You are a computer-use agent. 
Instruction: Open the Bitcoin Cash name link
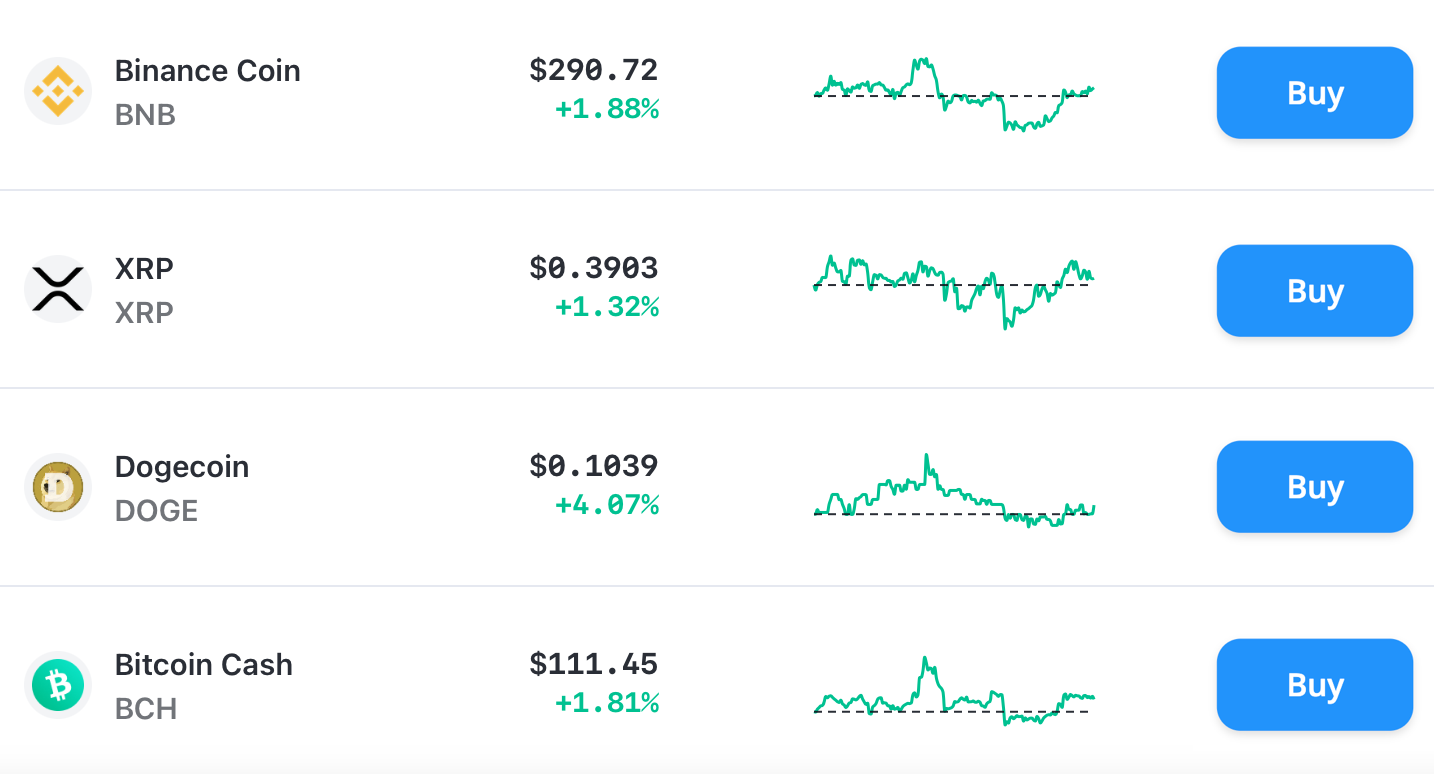(x=204, y=664)
